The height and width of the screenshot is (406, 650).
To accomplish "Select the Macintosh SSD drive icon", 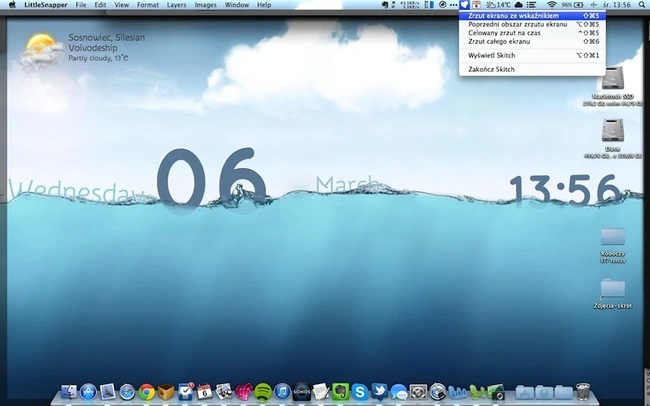I will pyautogui.click(x=613, y=78).
